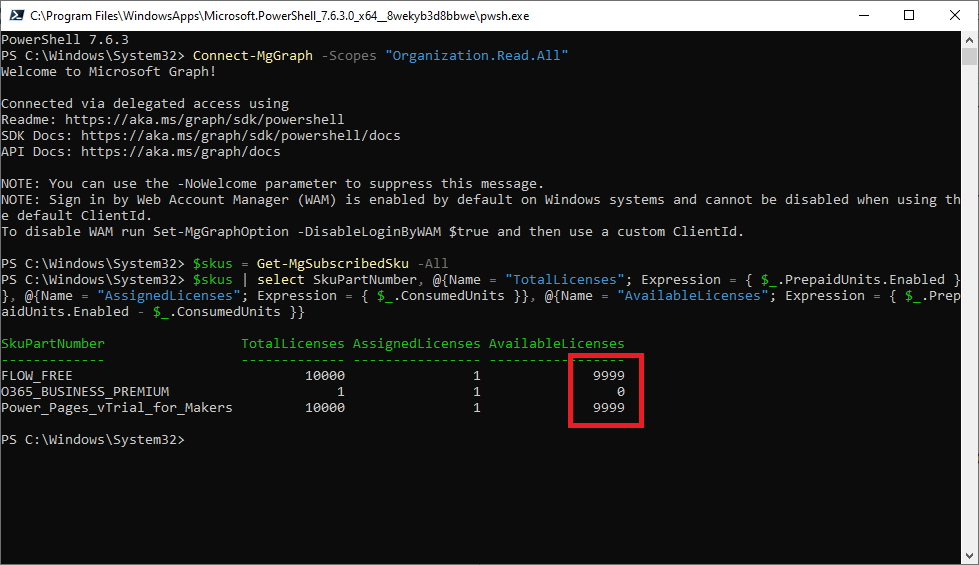Click the "Connected via delegated access using" line
This screenshot has width=979, height=565.
coord(145,104)
